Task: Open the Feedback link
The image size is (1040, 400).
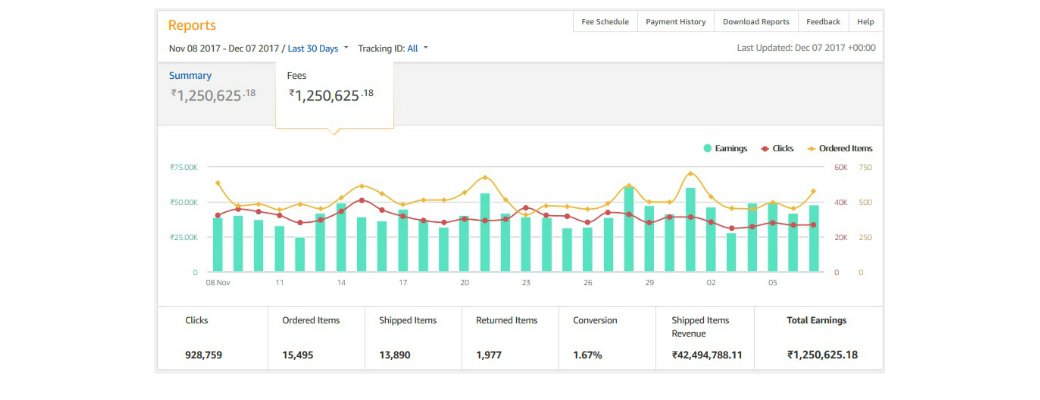Action: 823,21
